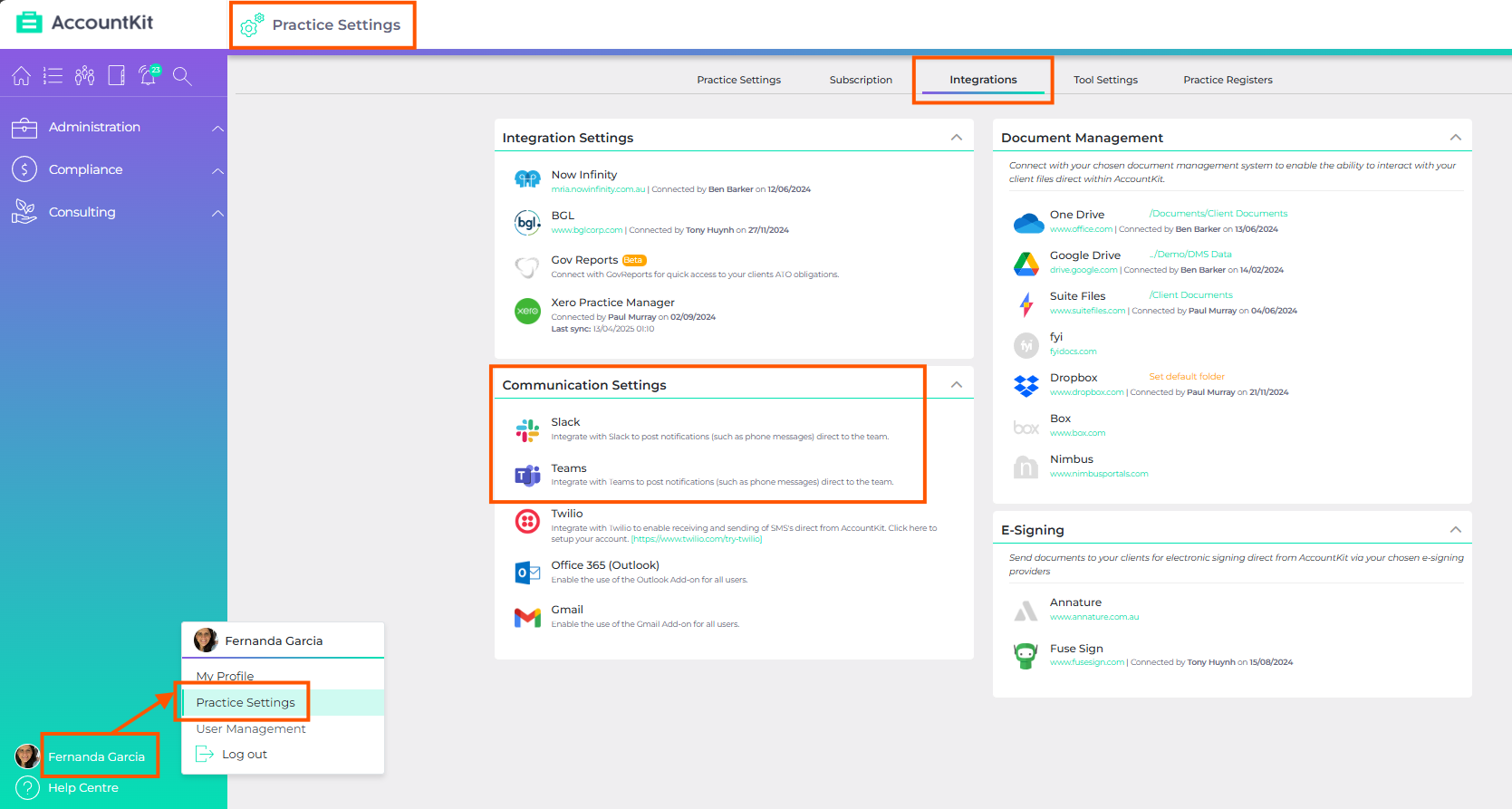The image size is (1512, 809).
Task: Switch to the Practice Settings tab
Action: pos(738,80)
